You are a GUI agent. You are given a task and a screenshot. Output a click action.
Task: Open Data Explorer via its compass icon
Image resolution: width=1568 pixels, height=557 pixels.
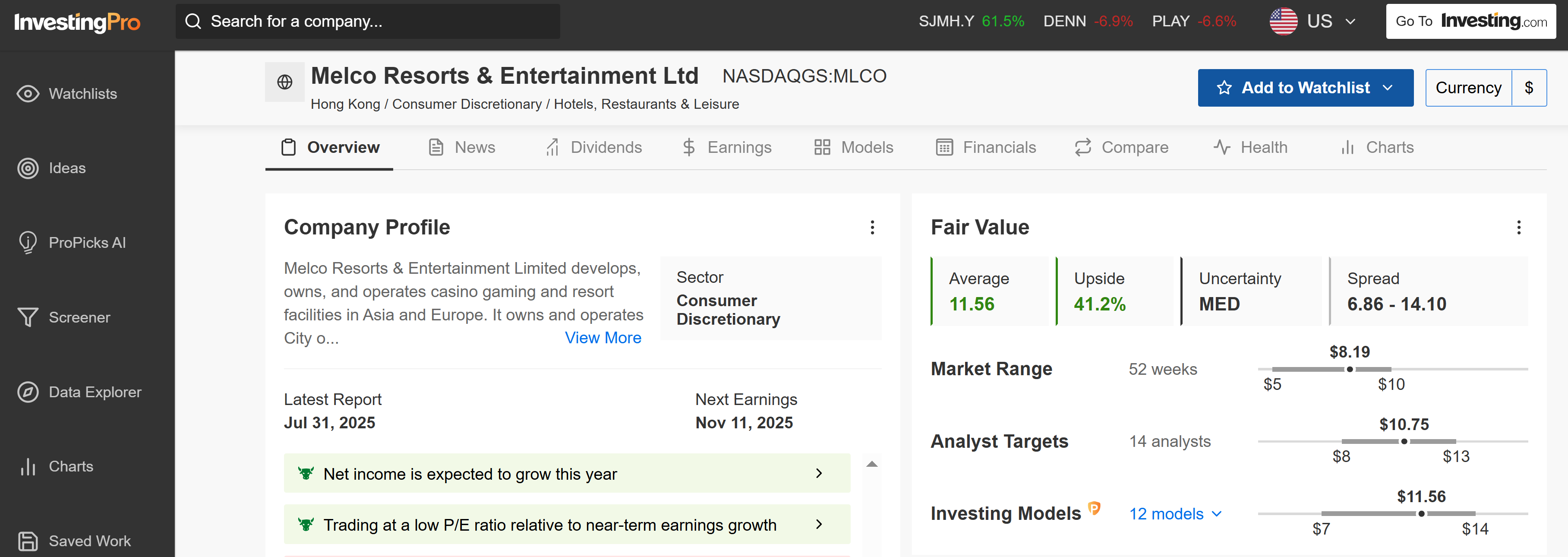click(28, 392)
